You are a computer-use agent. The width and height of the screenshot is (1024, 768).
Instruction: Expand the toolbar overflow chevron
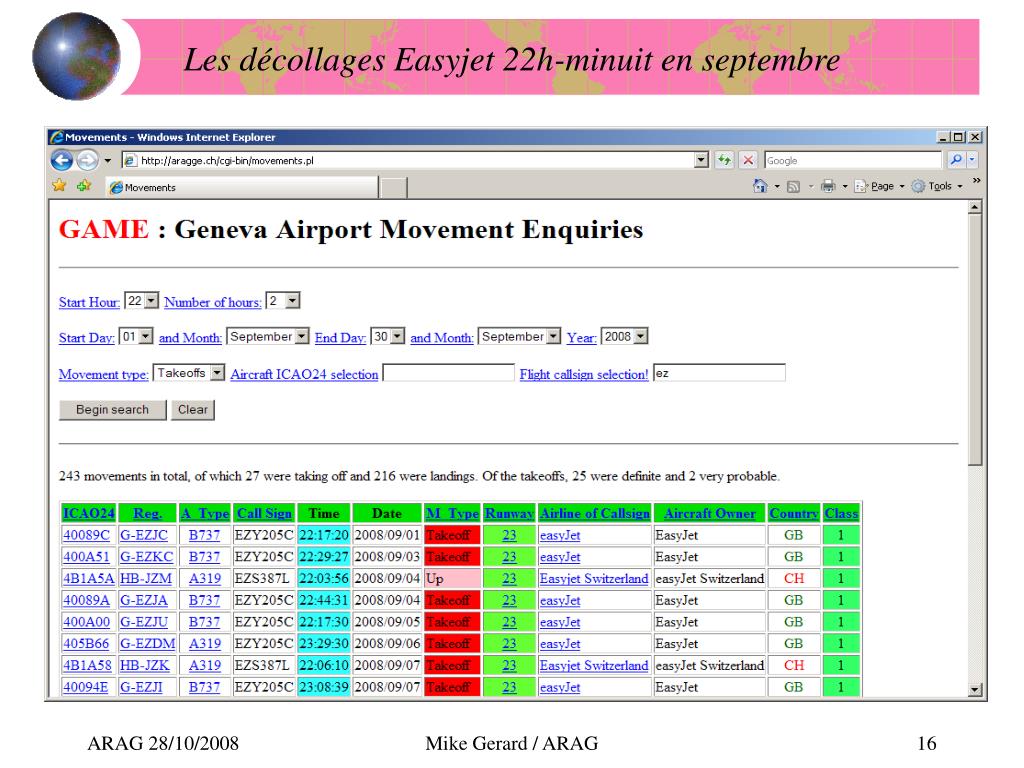pos(976,180)
